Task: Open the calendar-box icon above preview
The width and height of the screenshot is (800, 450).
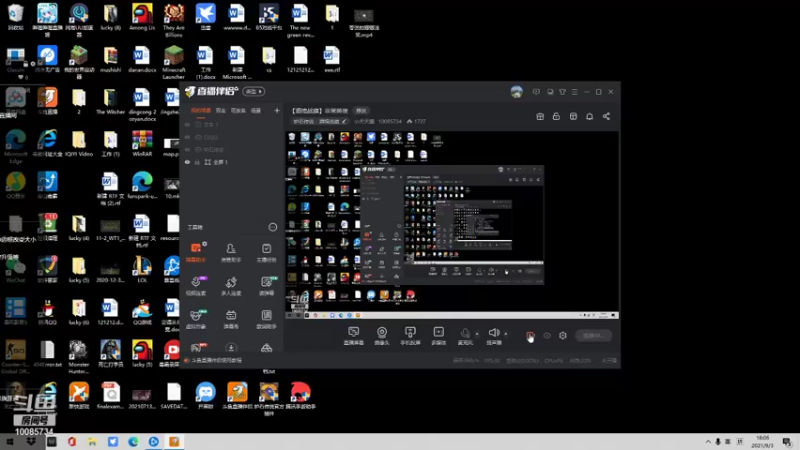Action: [573, 116]
